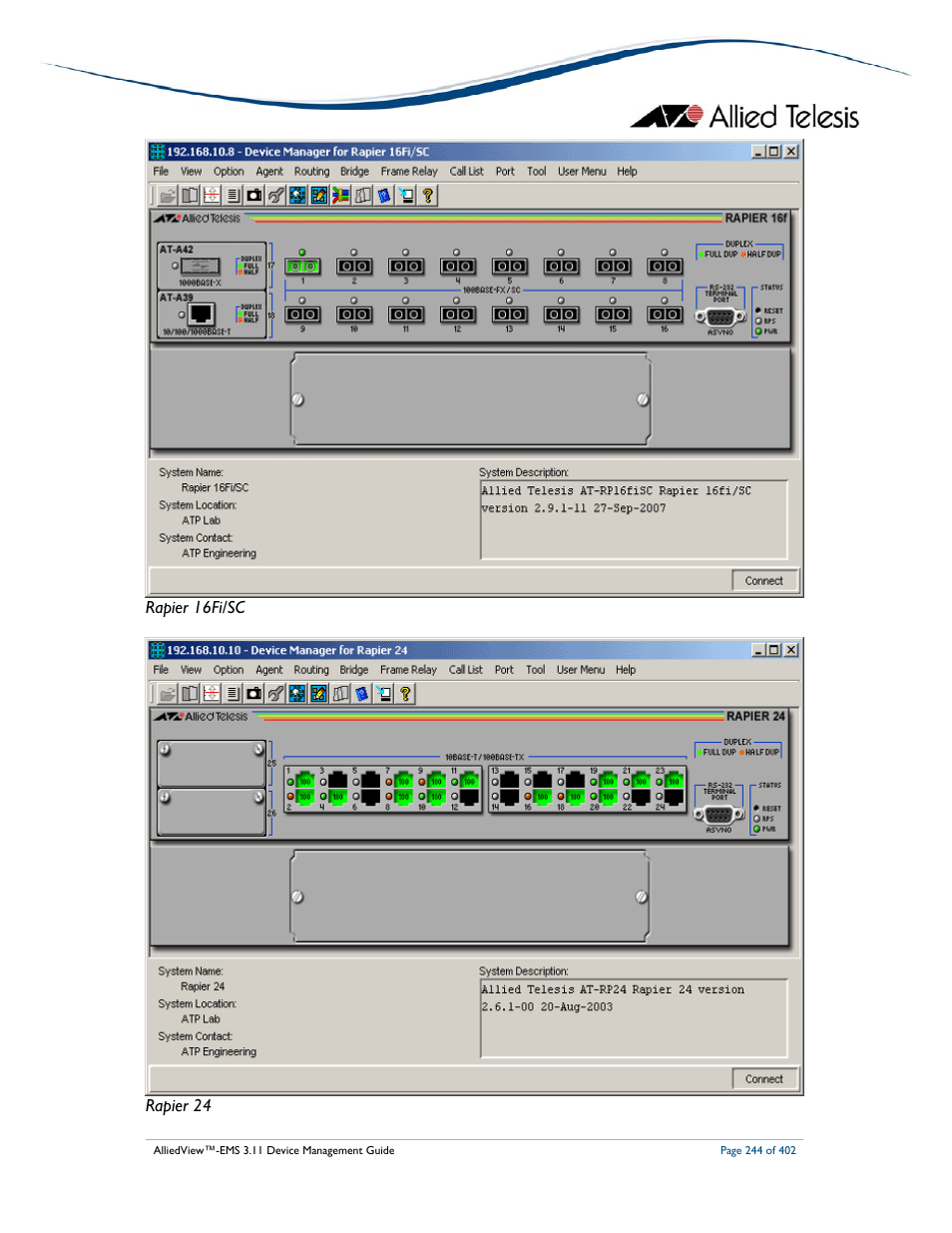Click 'Page 244 of 402' footer text

coord(758,1150)
